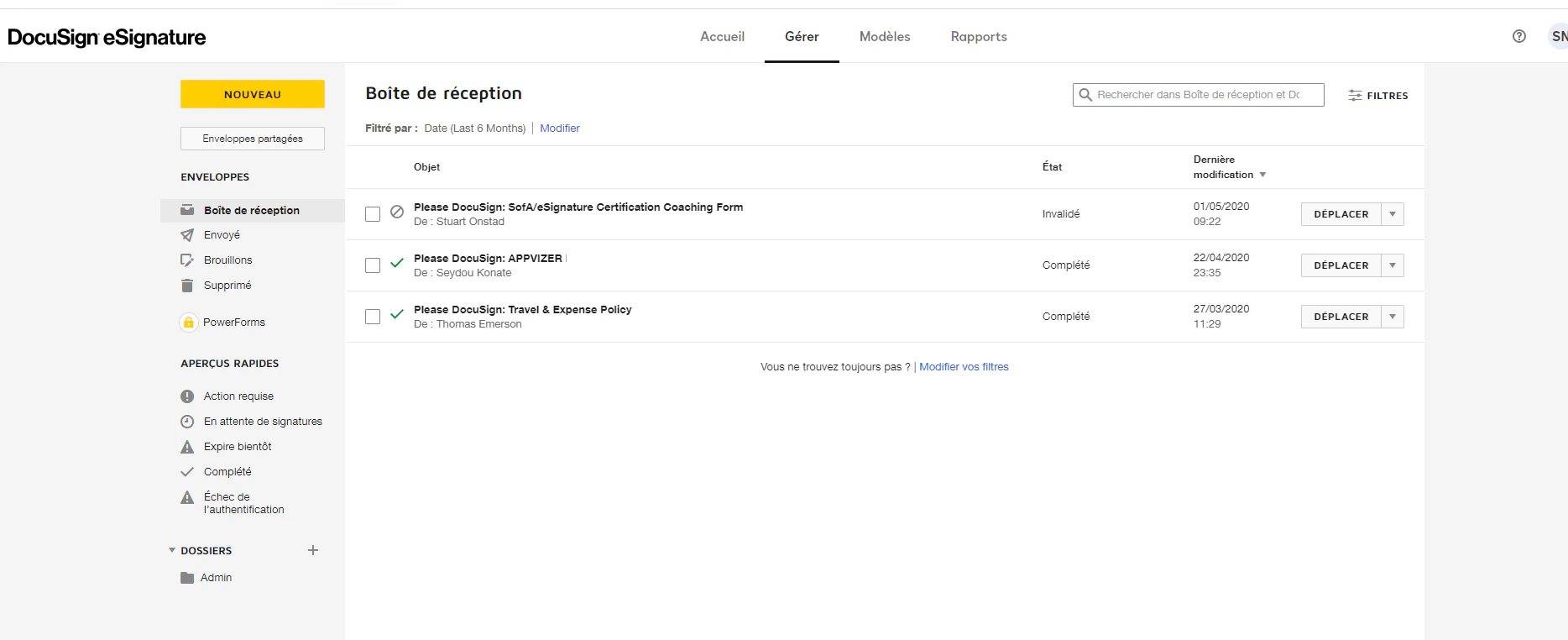Screen dimensions: 1568x640
Task: Click the Invalidé status text
Action: tap(1061, 214)
